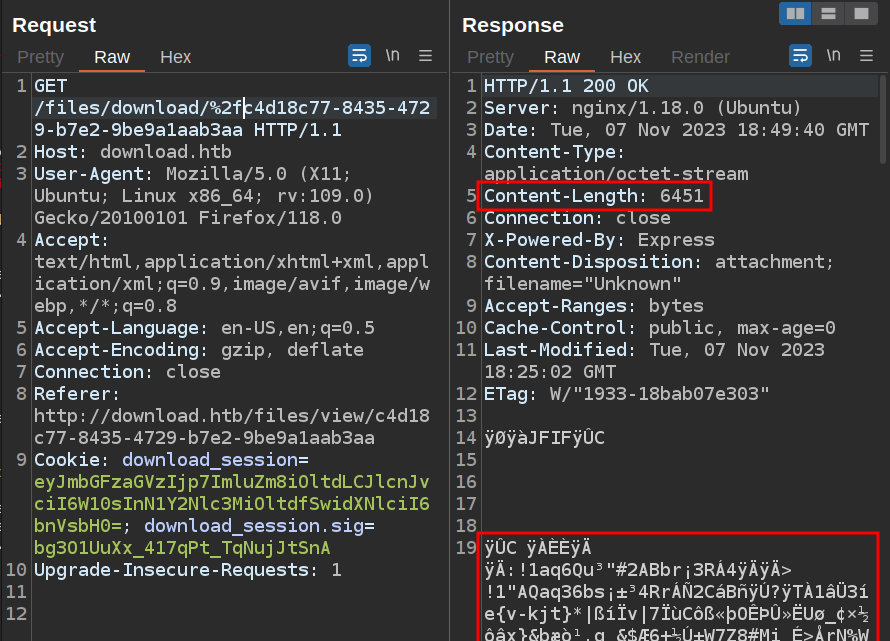Toggle word wrap in the Request panel
The height and width of the screenshot is (641, 890).
[x=359, y=56]
